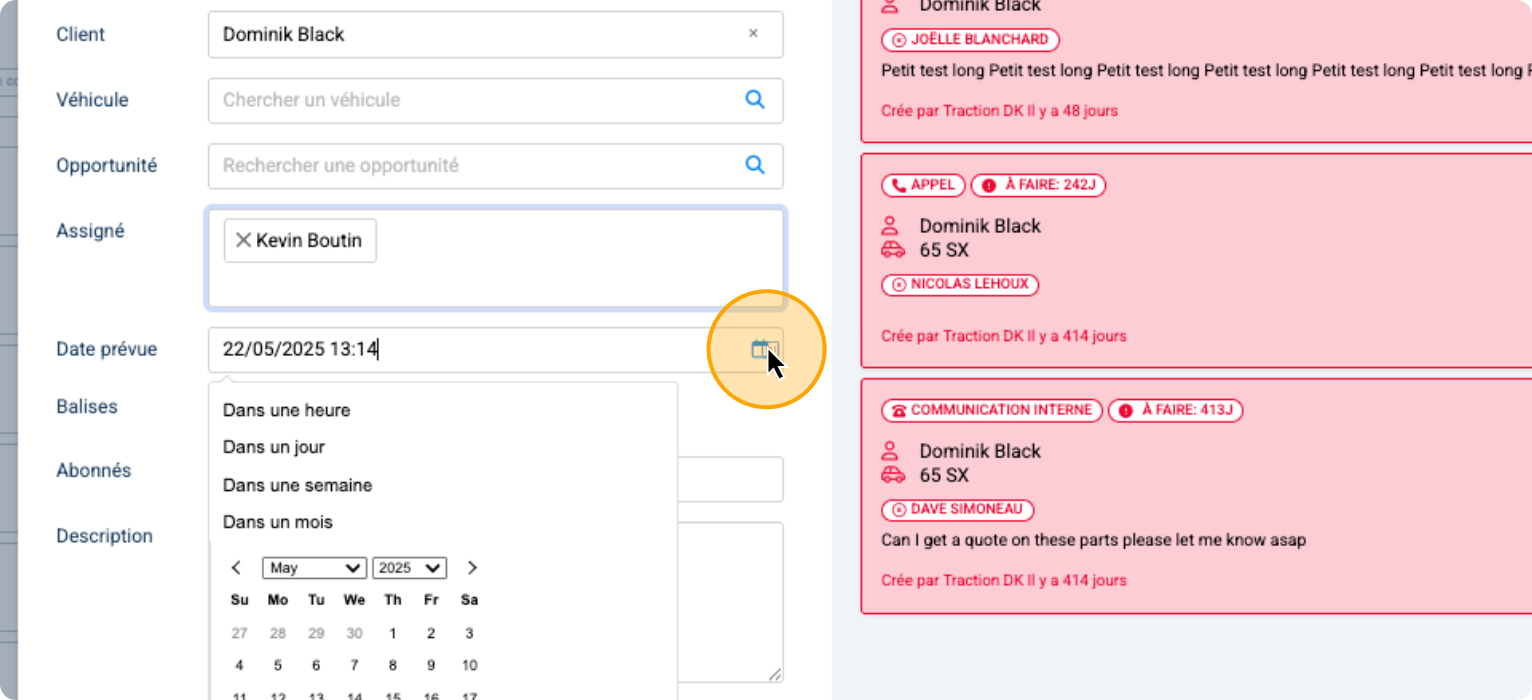This screenshot has height=700, width=1532.
Task: Click the COMMUNICATION INTERNE tag
Action: (x=991, y=410)
